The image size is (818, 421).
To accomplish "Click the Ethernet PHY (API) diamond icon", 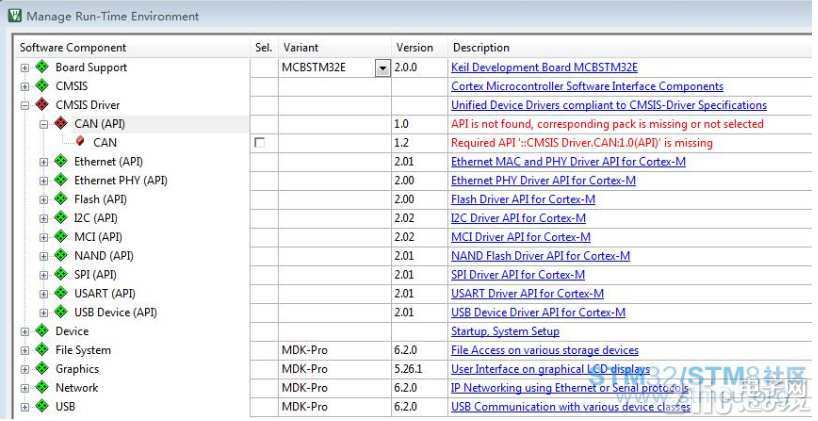I will [x=61, y=179].
